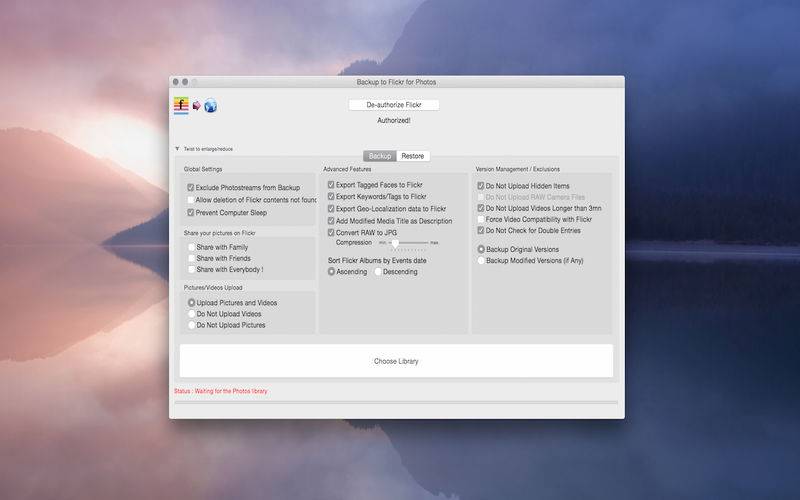Toggle Do Not Upload Videos Longer than 3mn
Viewport: 800px width, 500px height.
(481, 208)
